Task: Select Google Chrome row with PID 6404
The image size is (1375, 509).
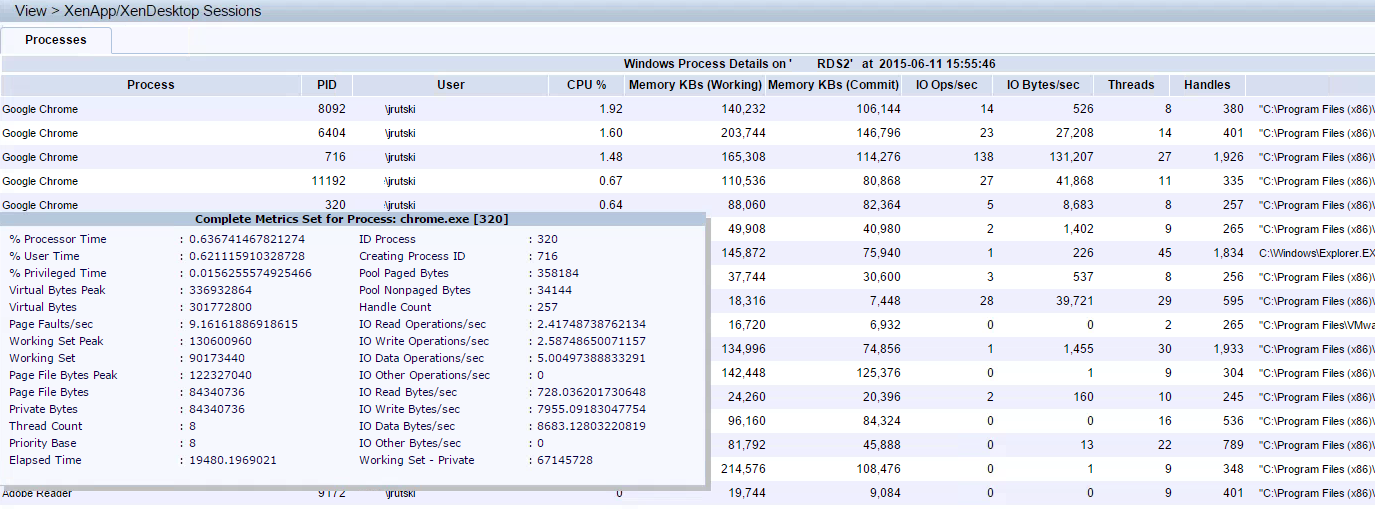Action: [688, 133]
